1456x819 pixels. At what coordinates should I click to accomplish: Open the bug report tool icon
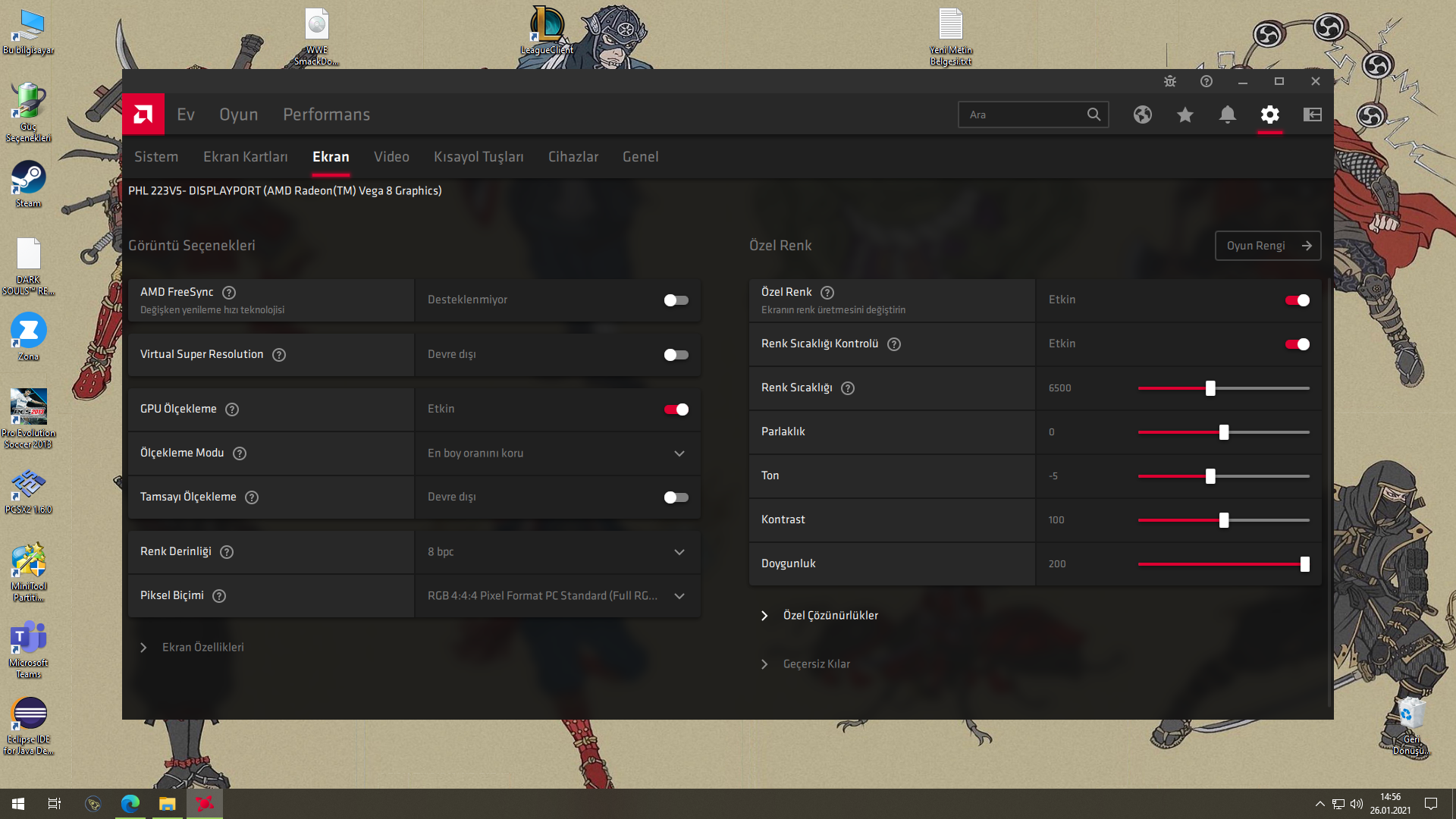click(x=1170, y=81)
